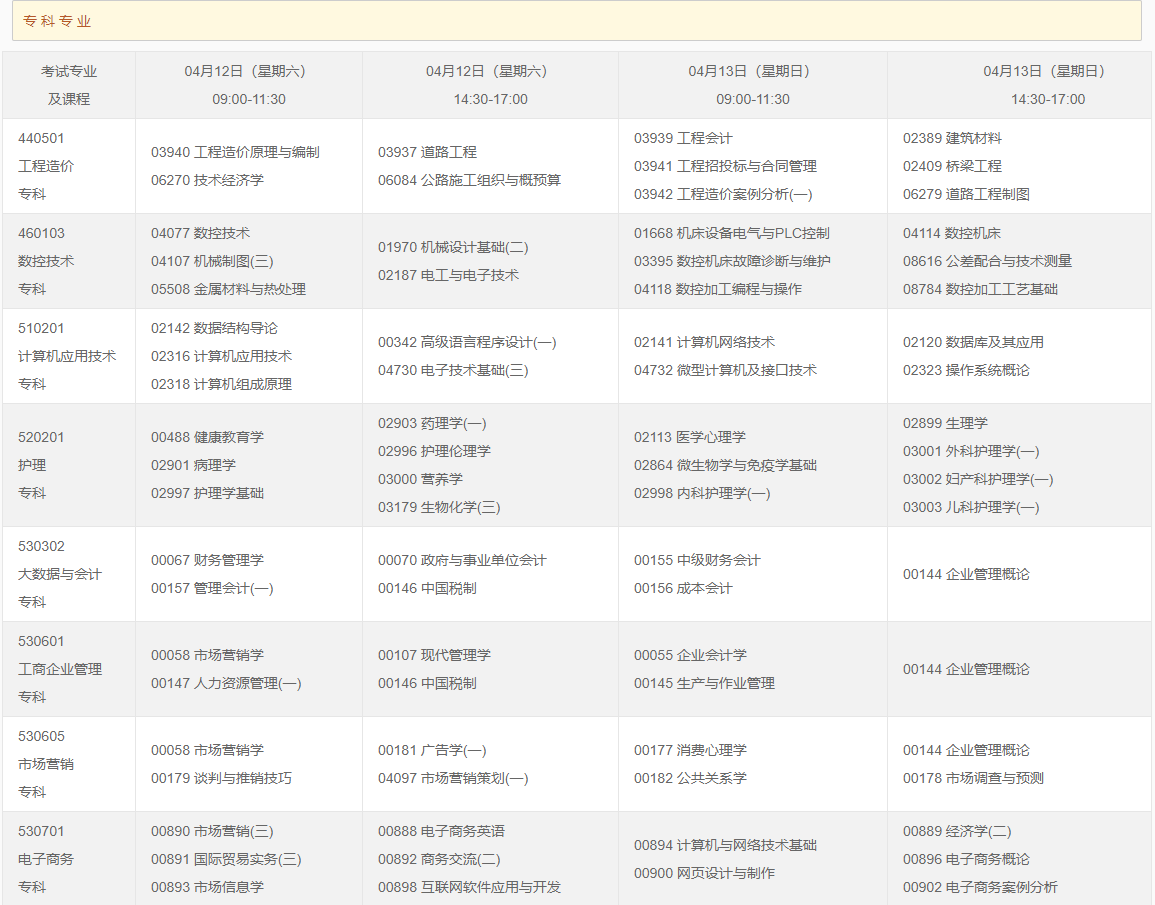Click course 06270 技术经济学
The image size is (1155, 905).
pos(207,180)
